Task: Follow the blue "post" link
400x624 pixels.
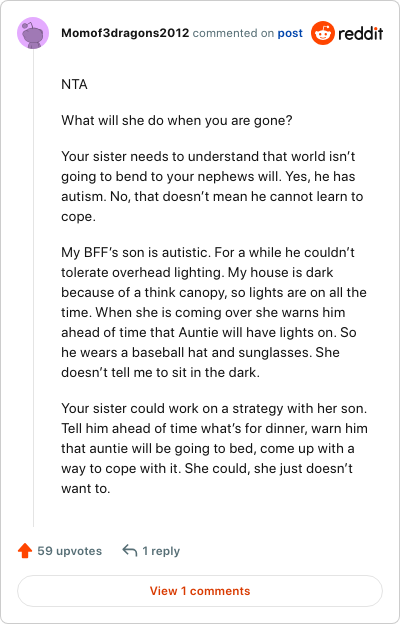Action: [x=290, y=33]
